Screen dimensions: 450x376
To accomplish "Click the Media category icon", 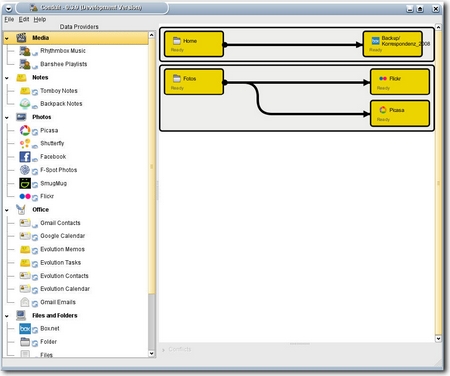I will click(21, 38).
